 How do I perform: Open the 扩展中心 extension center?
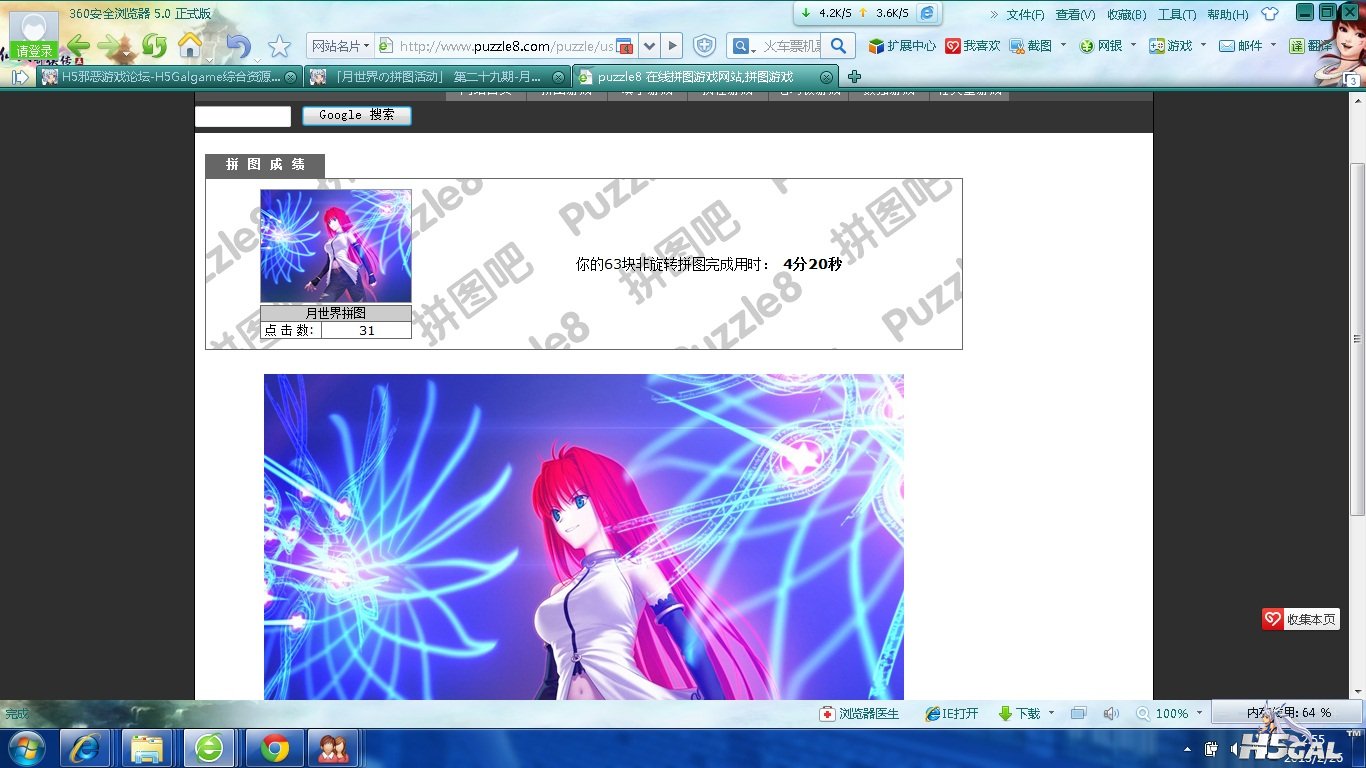point(902,46)
